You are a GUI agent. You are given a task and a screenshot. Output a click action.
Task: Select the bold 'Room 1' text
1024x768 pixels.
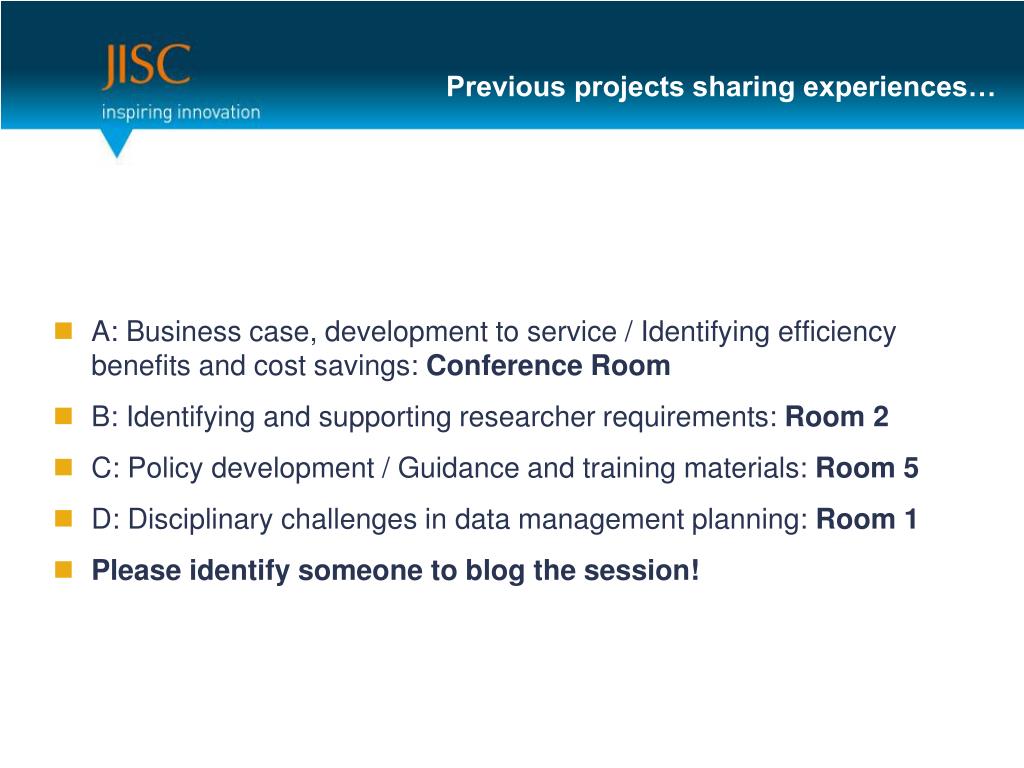coord(867,519)
